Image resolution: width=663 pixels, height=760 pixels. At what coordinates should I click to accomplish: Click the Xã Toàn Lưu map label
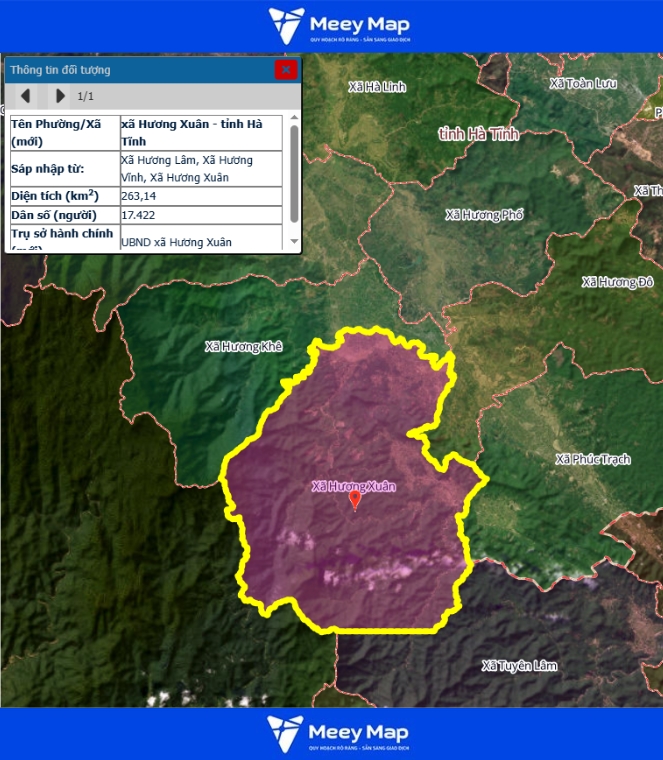point(584,83)
